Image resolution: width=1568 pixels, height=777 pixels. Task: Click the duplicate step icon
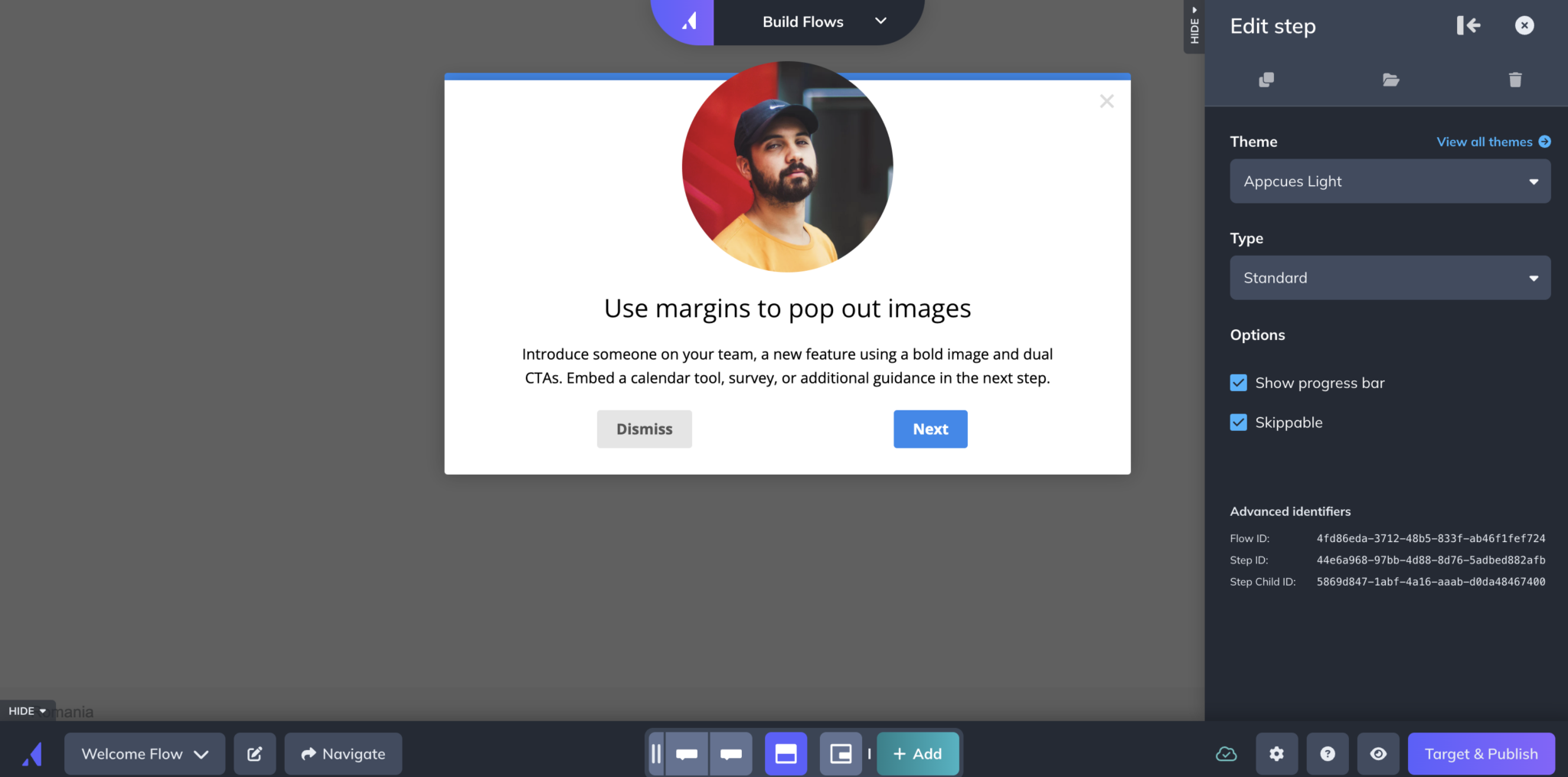(x=1266, y=80)
